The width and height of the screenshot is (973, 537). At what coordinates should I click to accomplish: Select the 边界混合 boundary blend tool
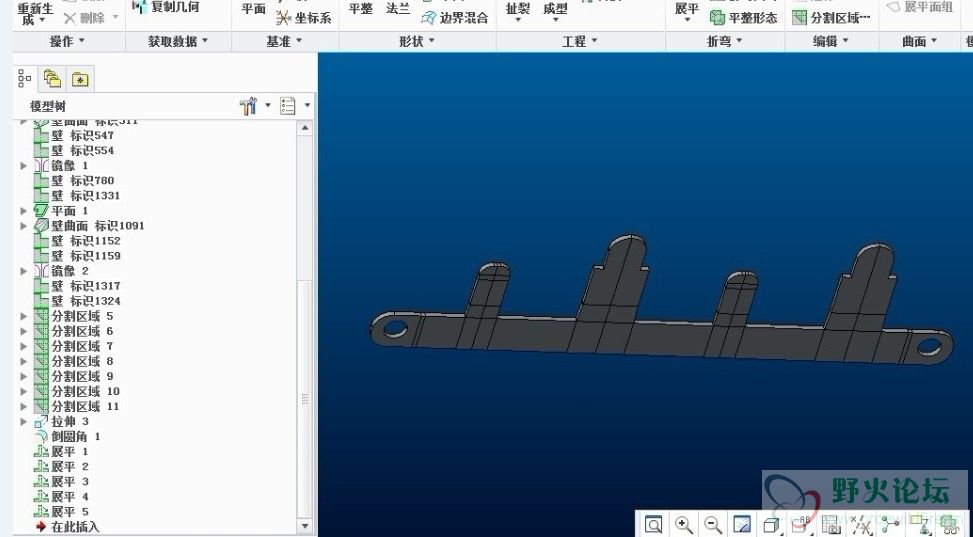(455, 18)
